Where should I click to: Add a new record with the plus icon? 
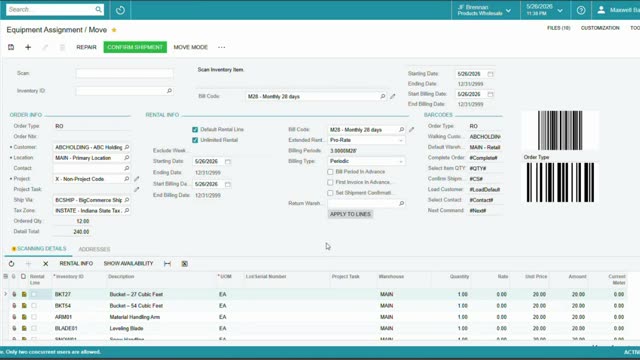(28, 47)
